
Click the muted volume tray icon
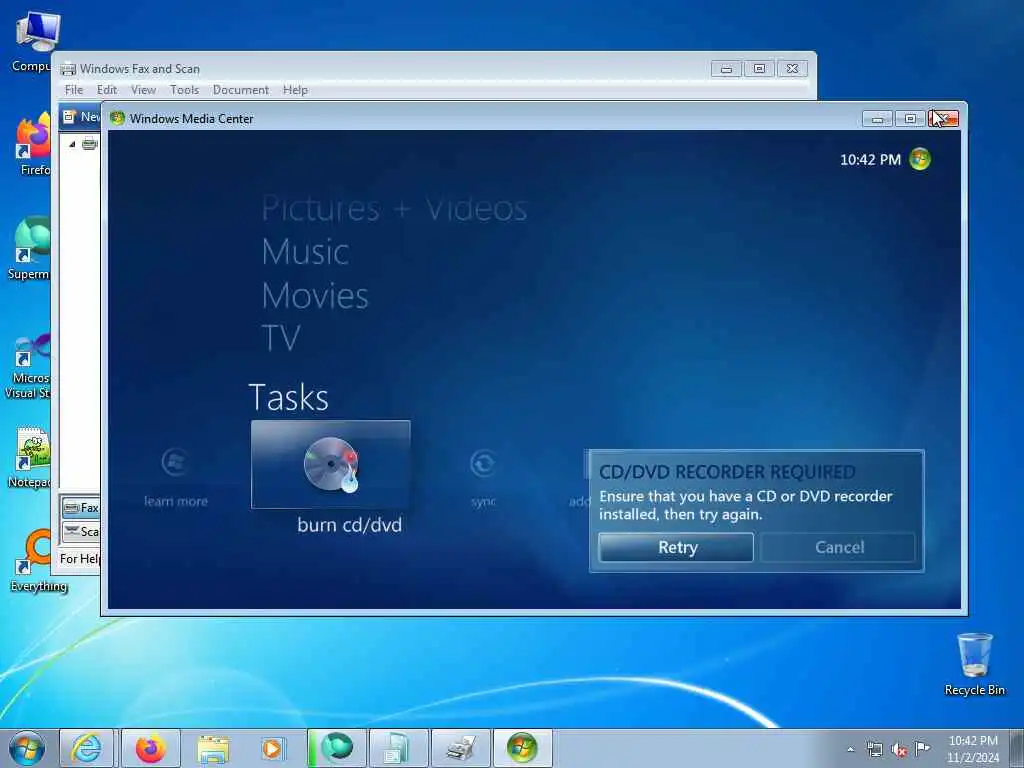click(x=899, y=750)
